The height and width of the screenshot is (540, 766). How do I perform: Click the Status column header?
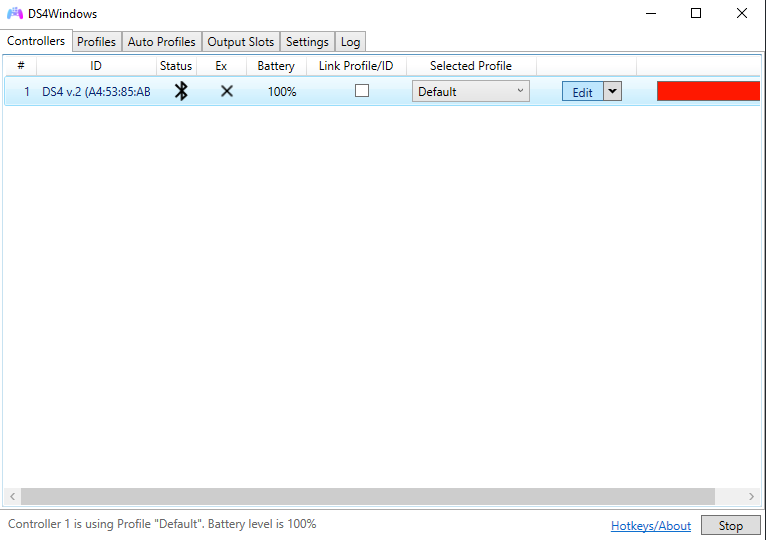pyautogui.click(x=176, y=66)
